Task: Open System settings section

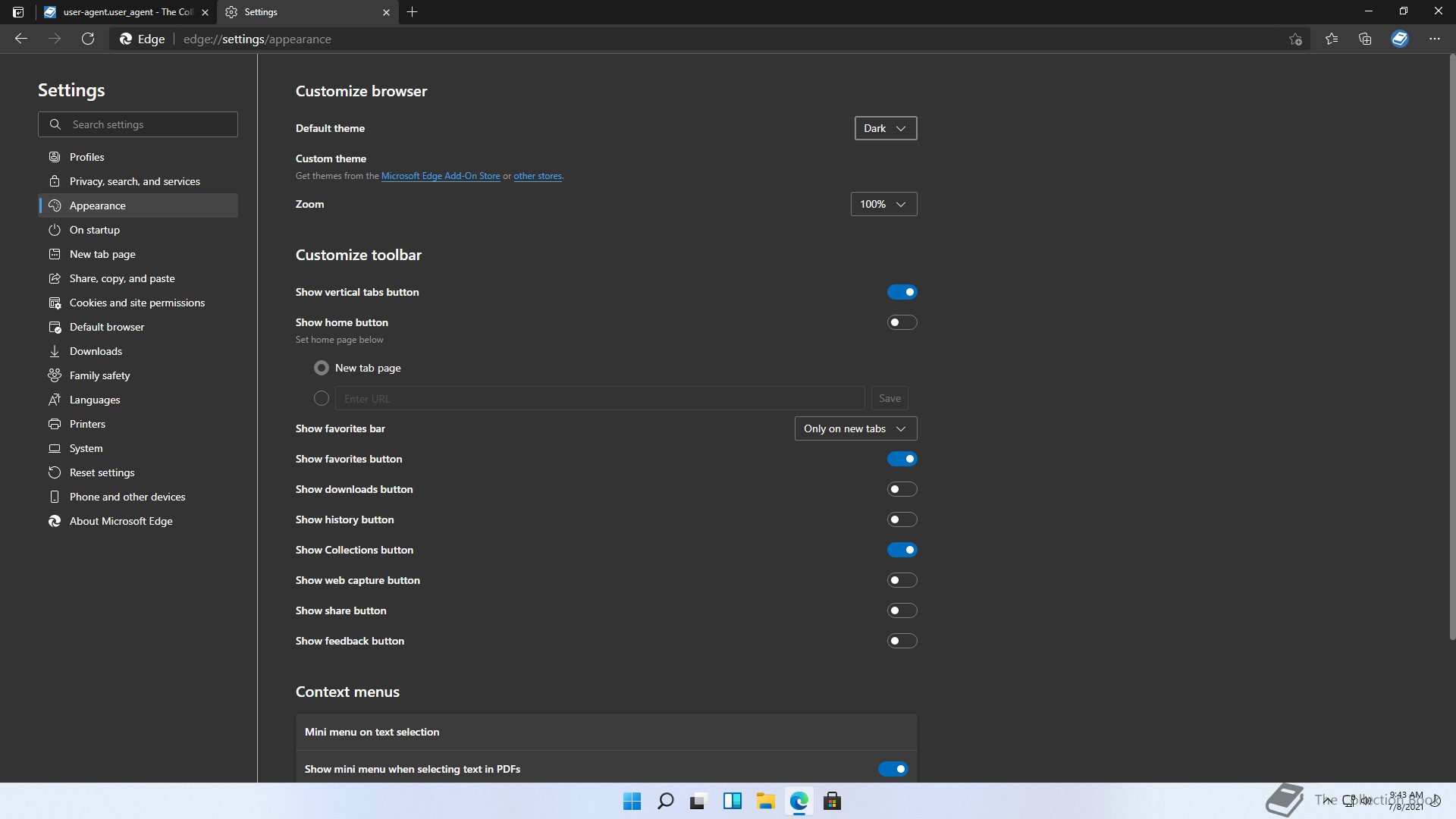Action: 138,448
